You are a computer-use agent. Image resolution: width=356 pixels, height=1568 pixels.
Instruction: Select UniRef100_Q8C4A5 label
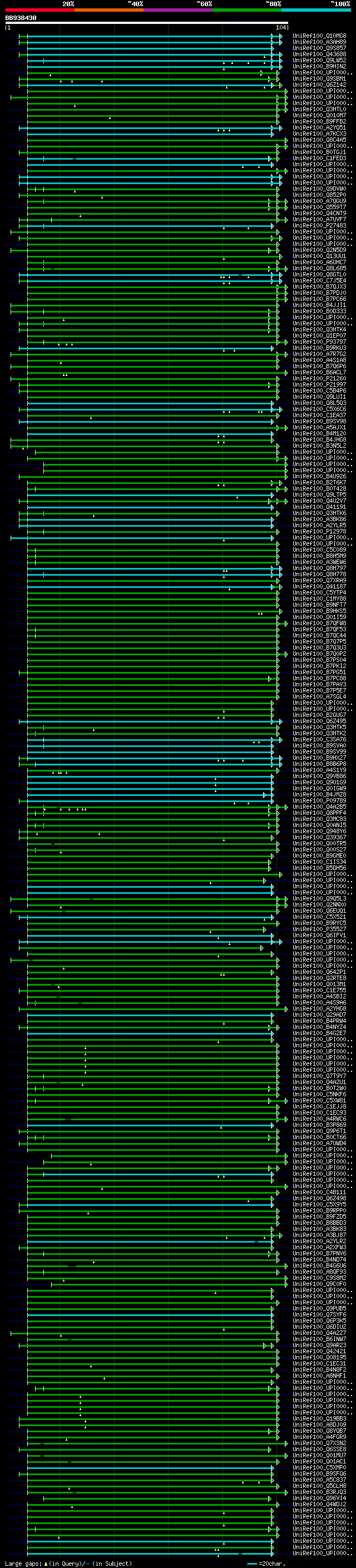[x=319, y=140]
